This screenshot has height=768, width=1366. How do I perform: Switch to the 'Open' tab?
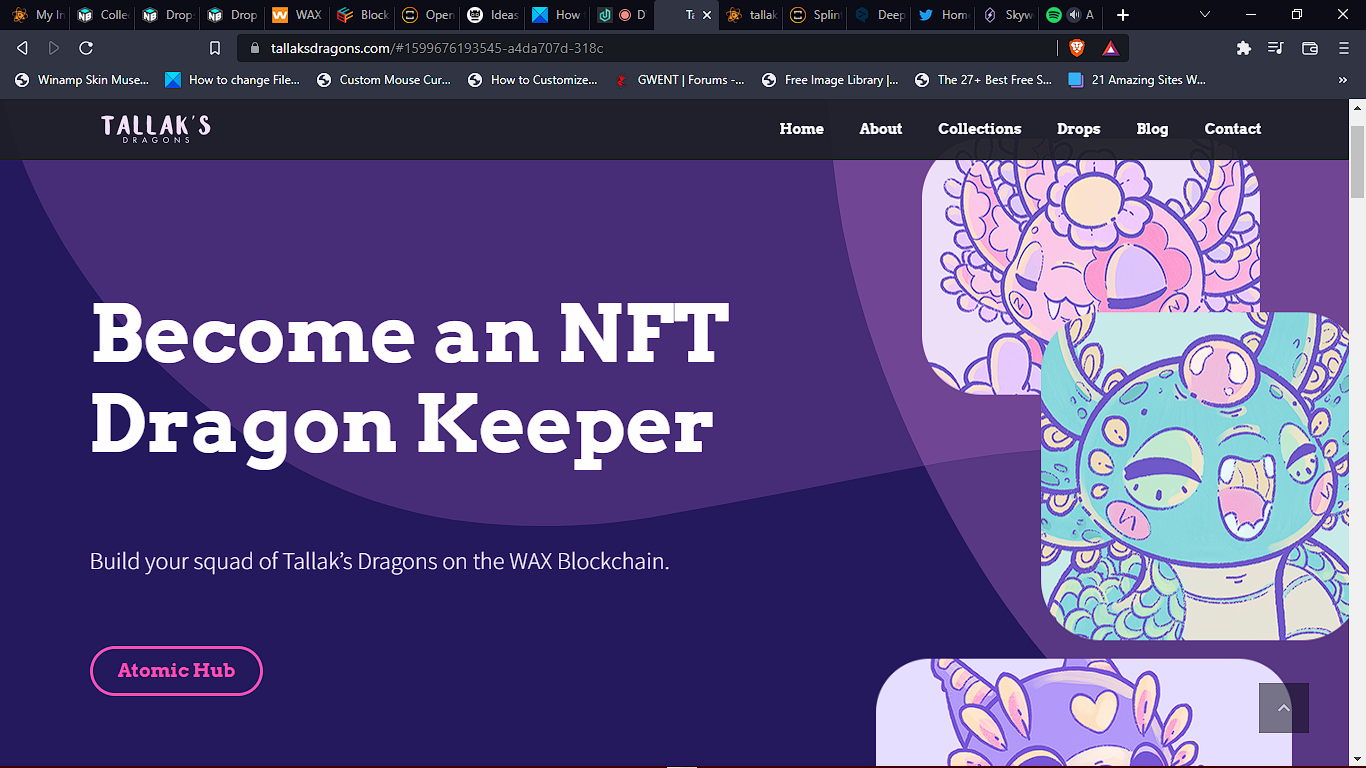point(427,15)
